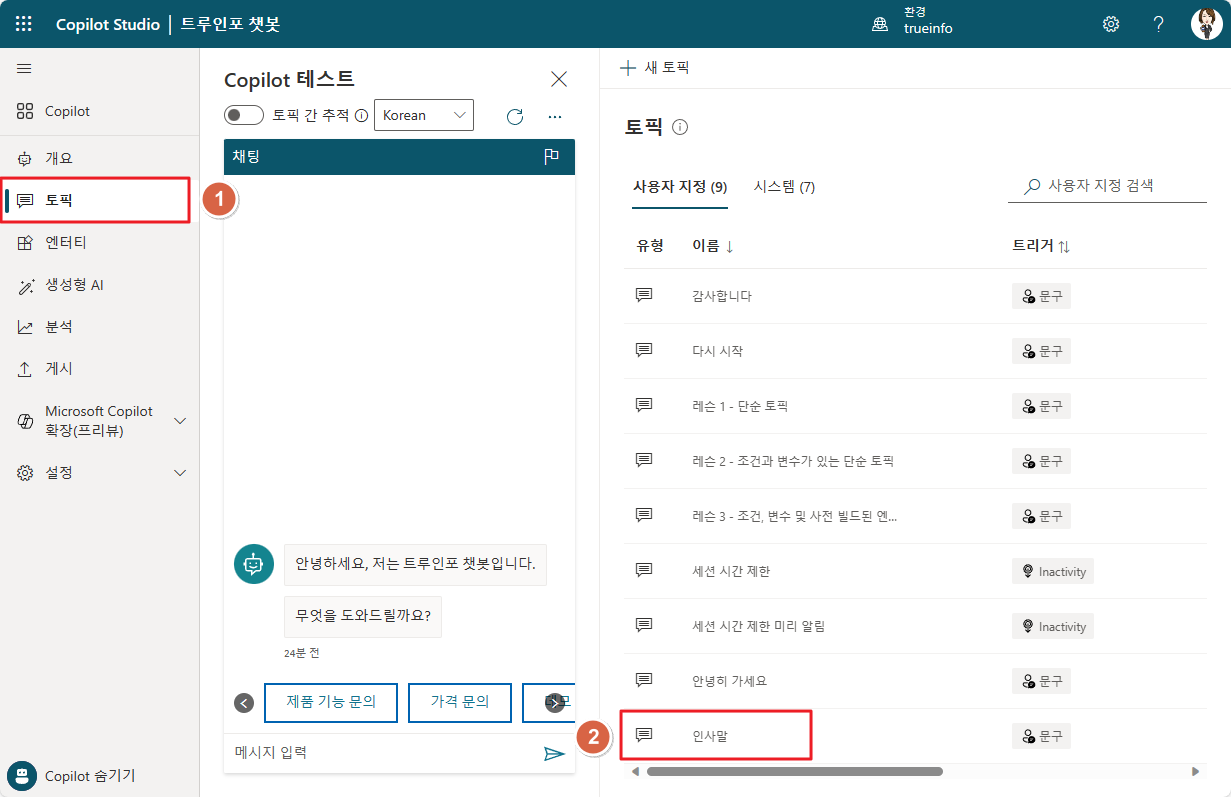Click topic type icon in 안녕히 가세요 row
Image resolution: width=1231 pixels, height=797 pixels.
[644, 680]
